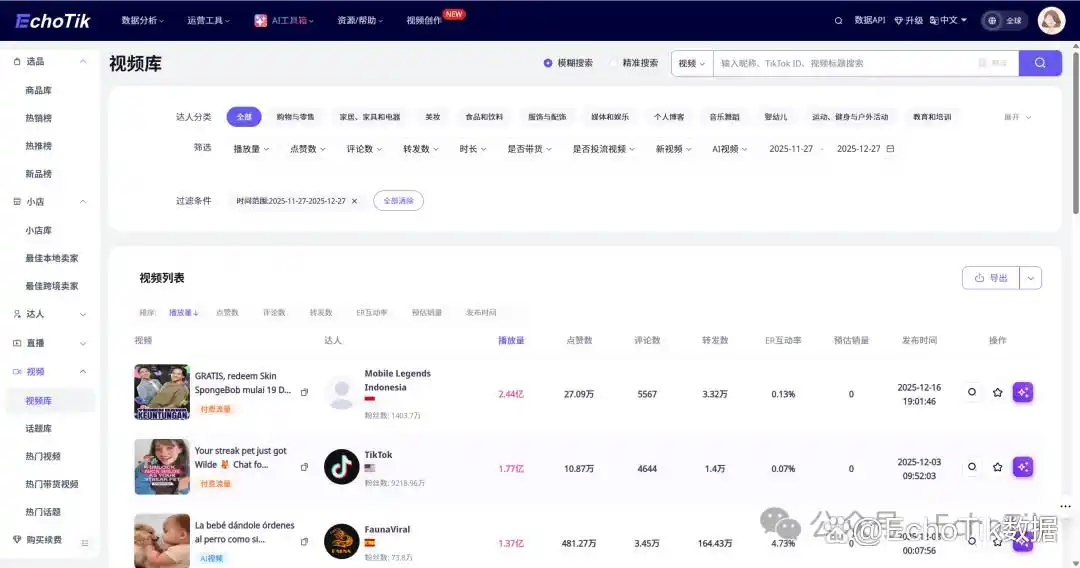Open the user profile avatar
Viewport: 1080px width, 568px height.
(1051, 20)
